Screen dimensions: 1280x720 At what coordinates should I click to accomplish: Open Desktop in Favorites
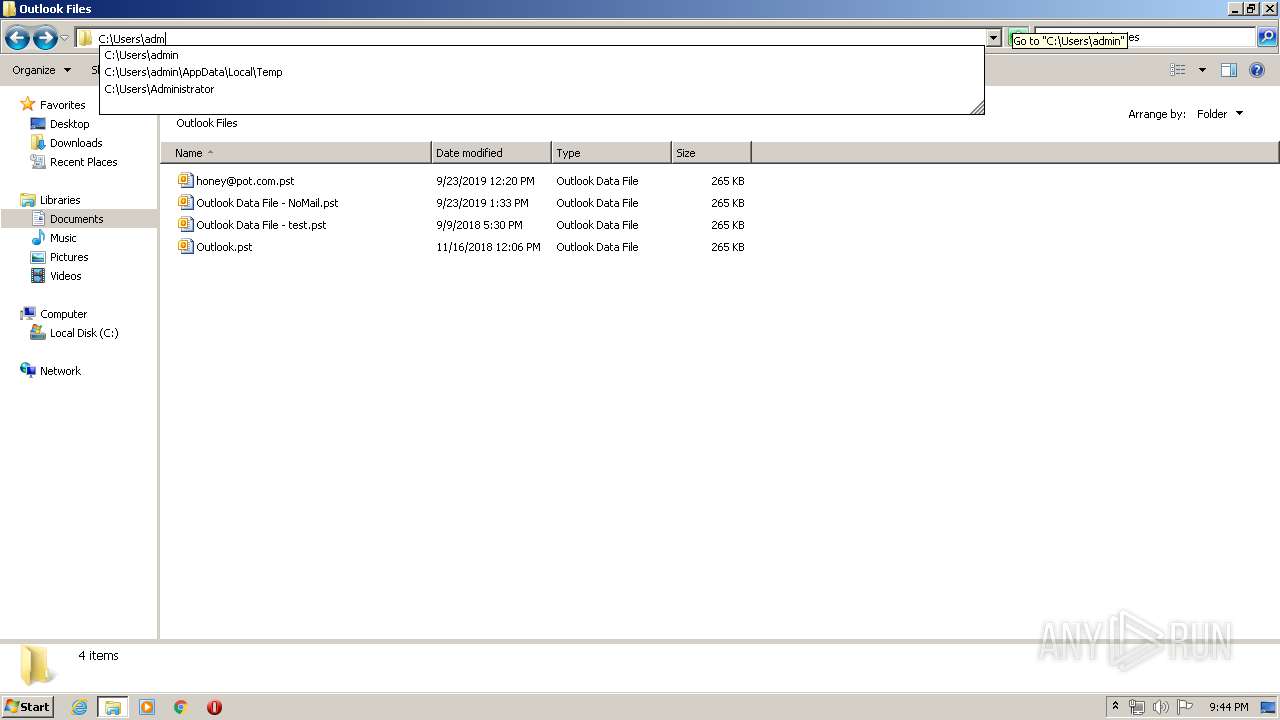[69, 124]
